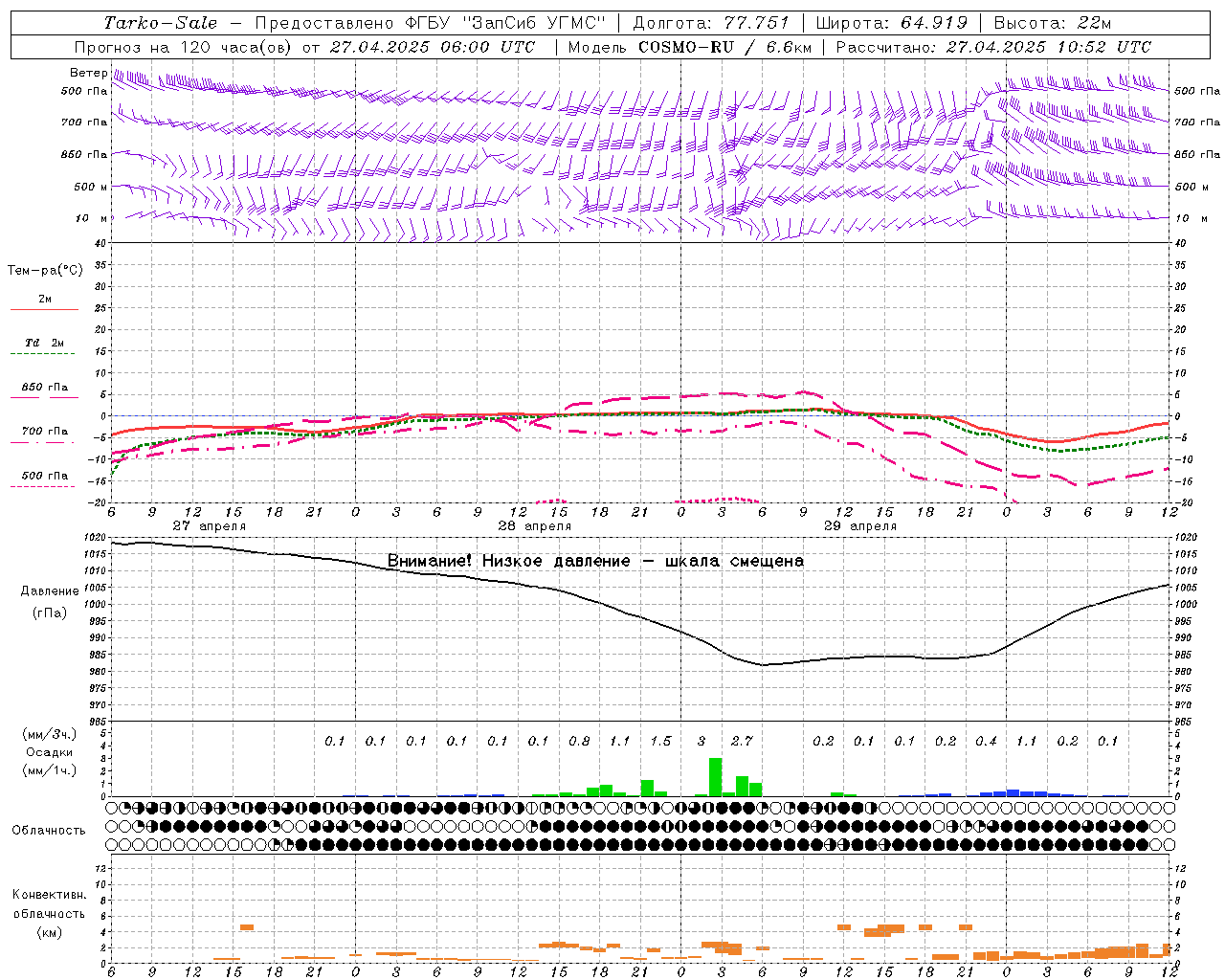Click the 'Облачность' cloudiness label
This screenshot has height=980, width=1225.
(x=49, y=831)
